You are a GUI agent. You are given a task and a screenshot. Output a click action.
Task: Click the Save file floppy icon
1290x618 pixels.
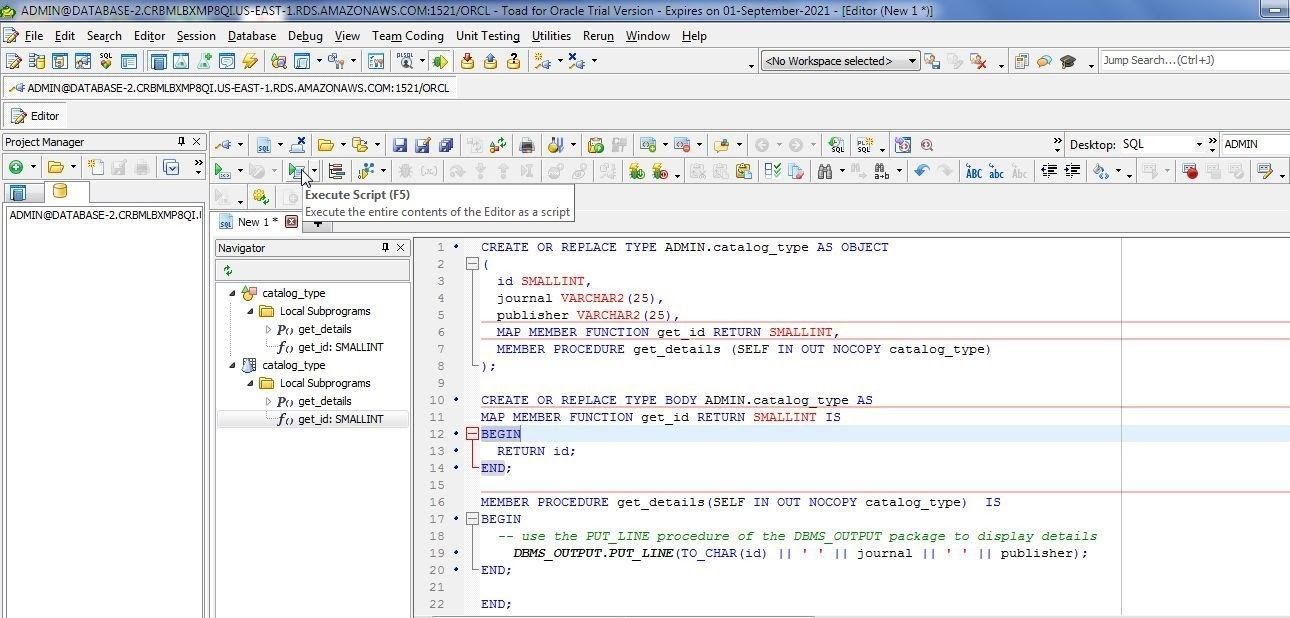[x=400, y=145]
